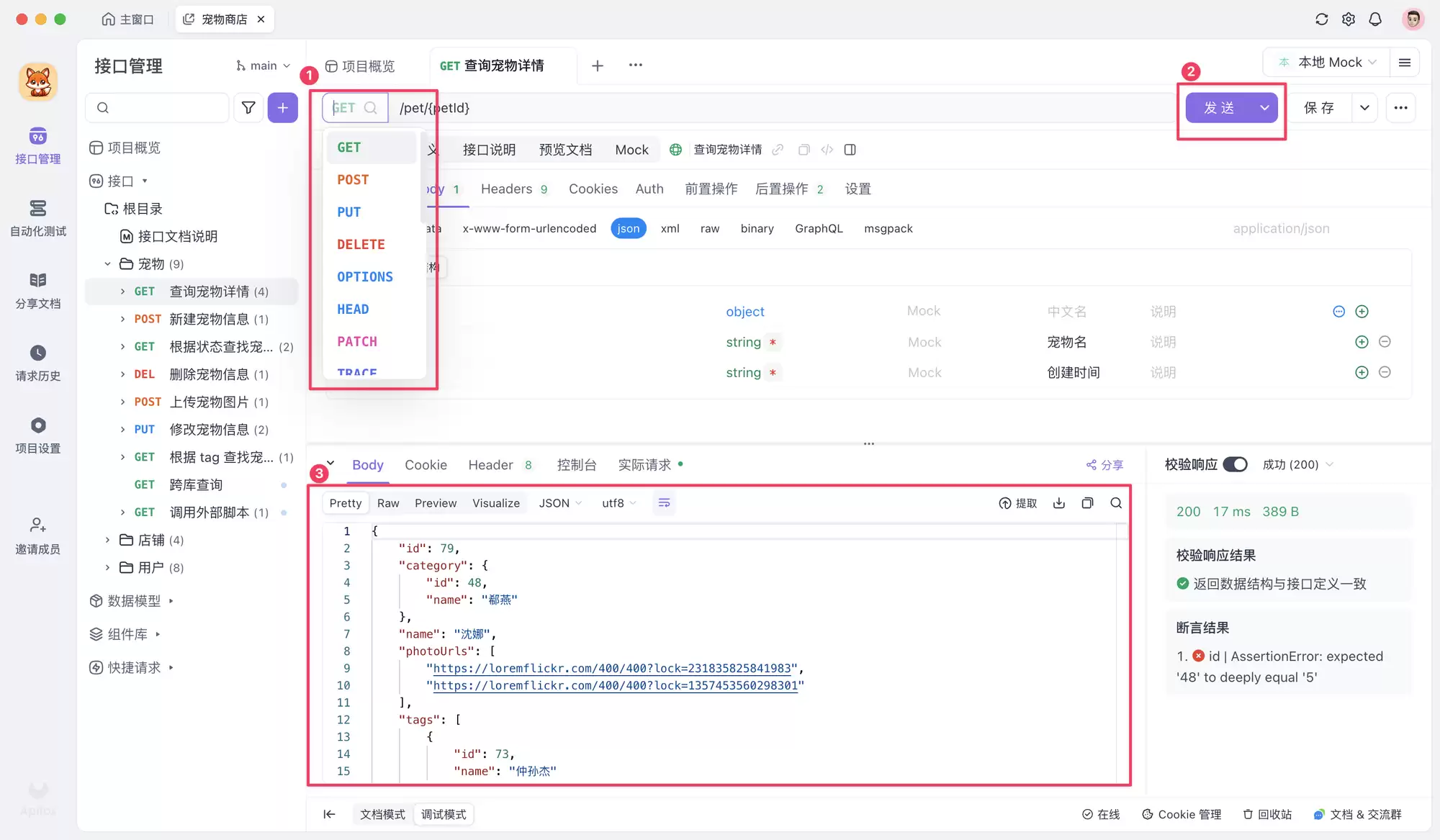Click the refresh icon in title bar

click(1321, 19)
